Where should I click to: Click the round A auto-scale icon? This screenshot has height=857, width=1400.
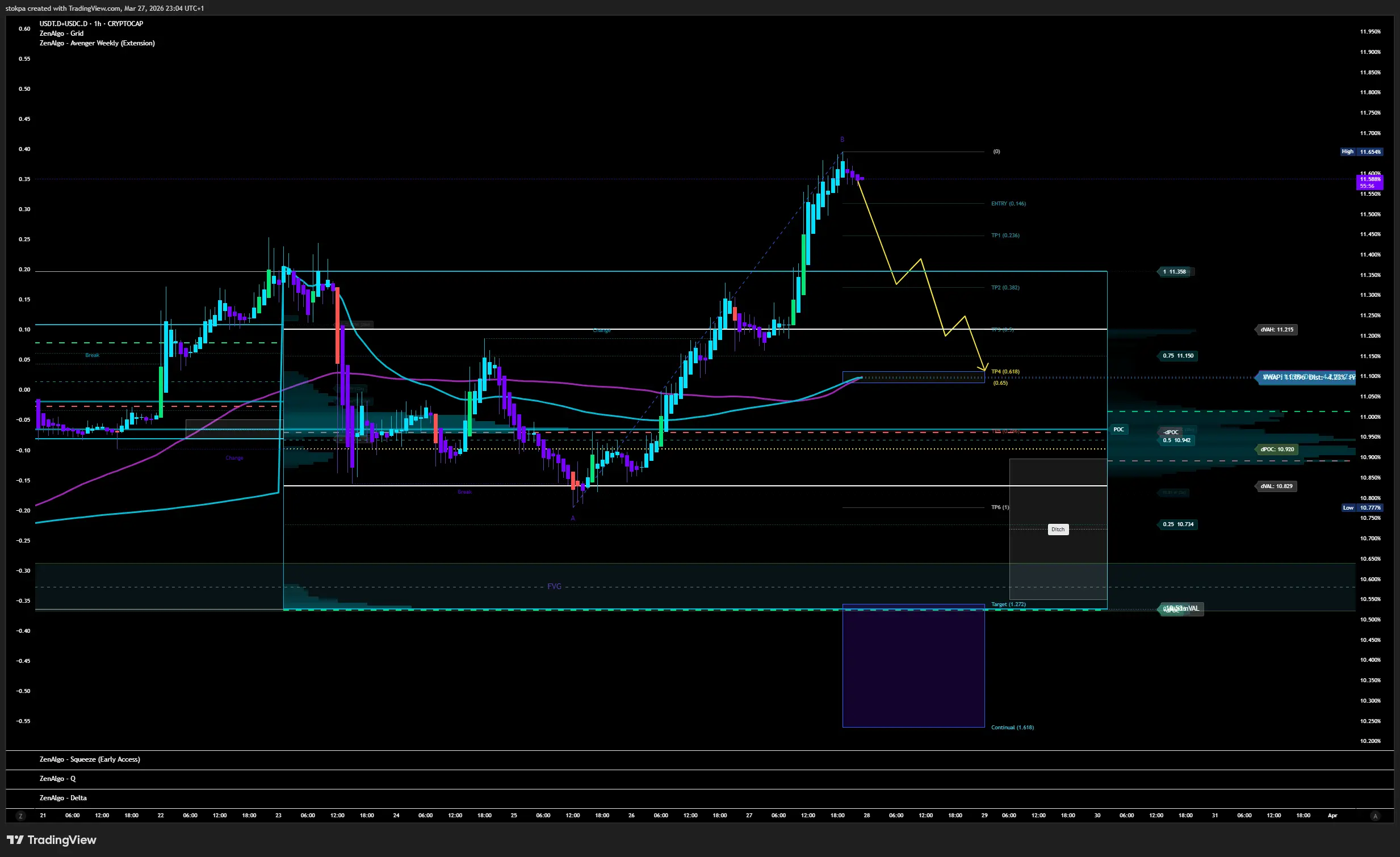(1375, 816)
